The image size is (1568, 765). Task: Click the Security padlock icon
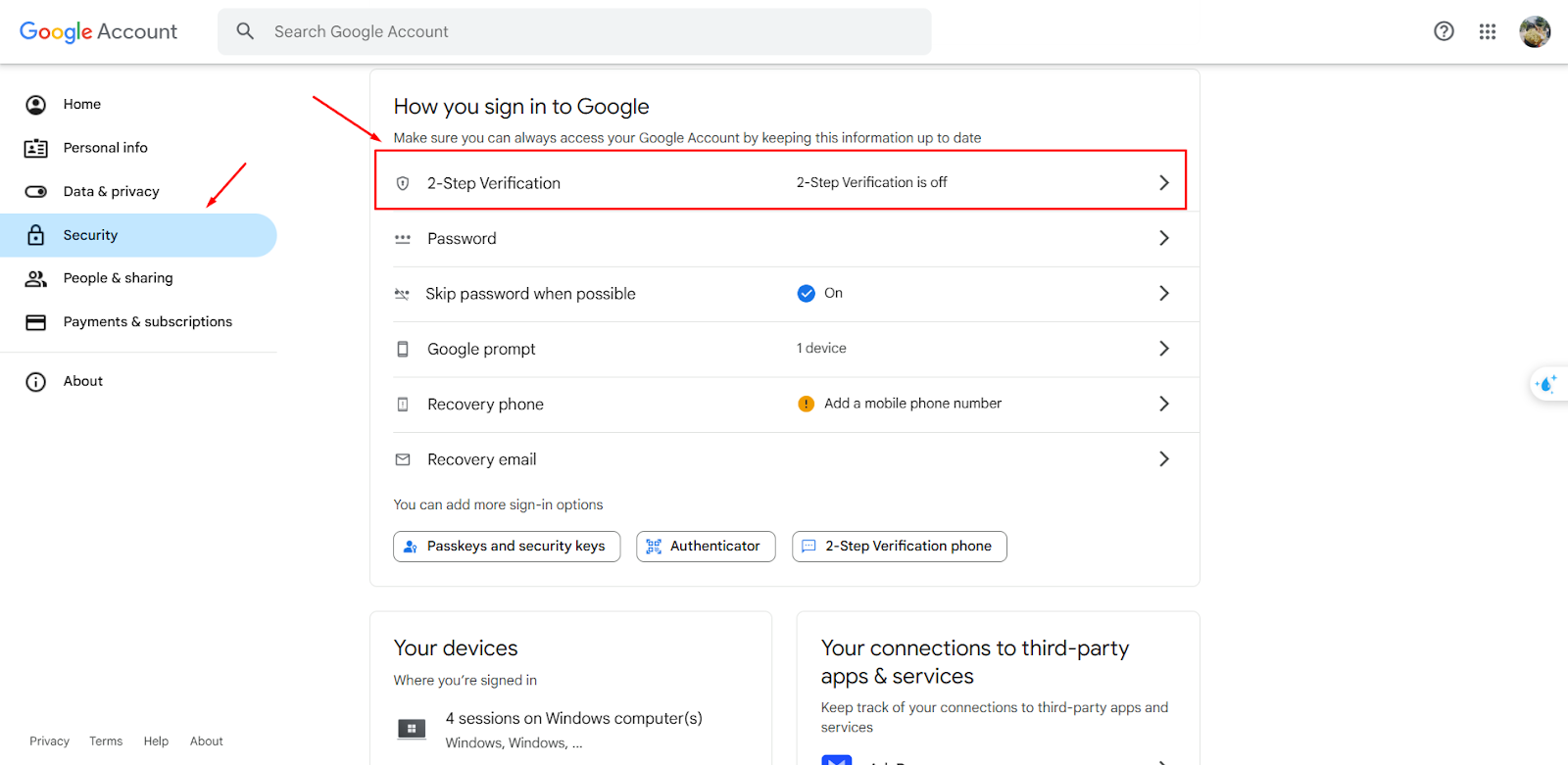[36, 235]
